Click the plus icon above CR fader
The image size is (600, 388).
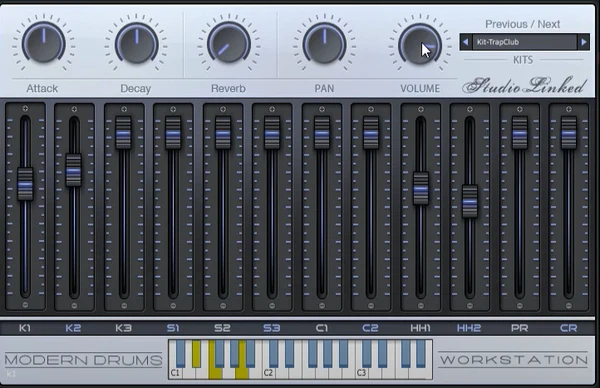point(569,109)
